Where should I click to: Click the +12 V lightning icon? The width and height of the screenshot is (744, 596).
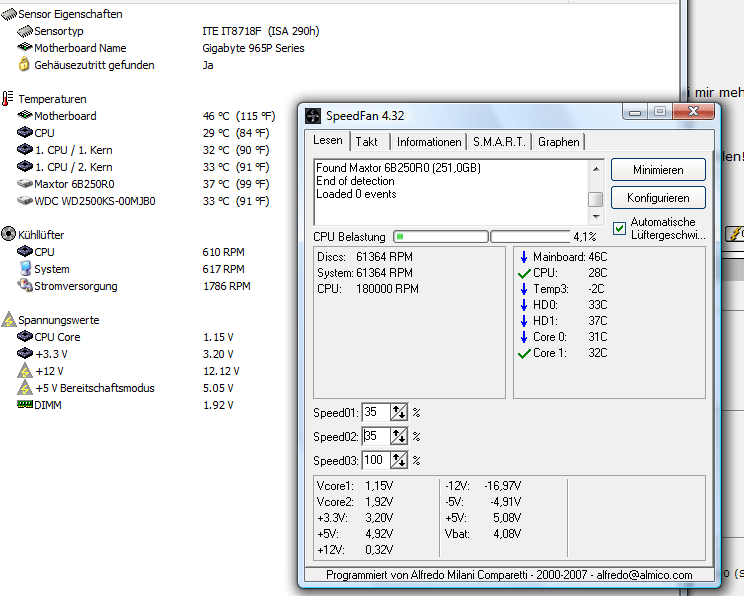pos(25,371)
